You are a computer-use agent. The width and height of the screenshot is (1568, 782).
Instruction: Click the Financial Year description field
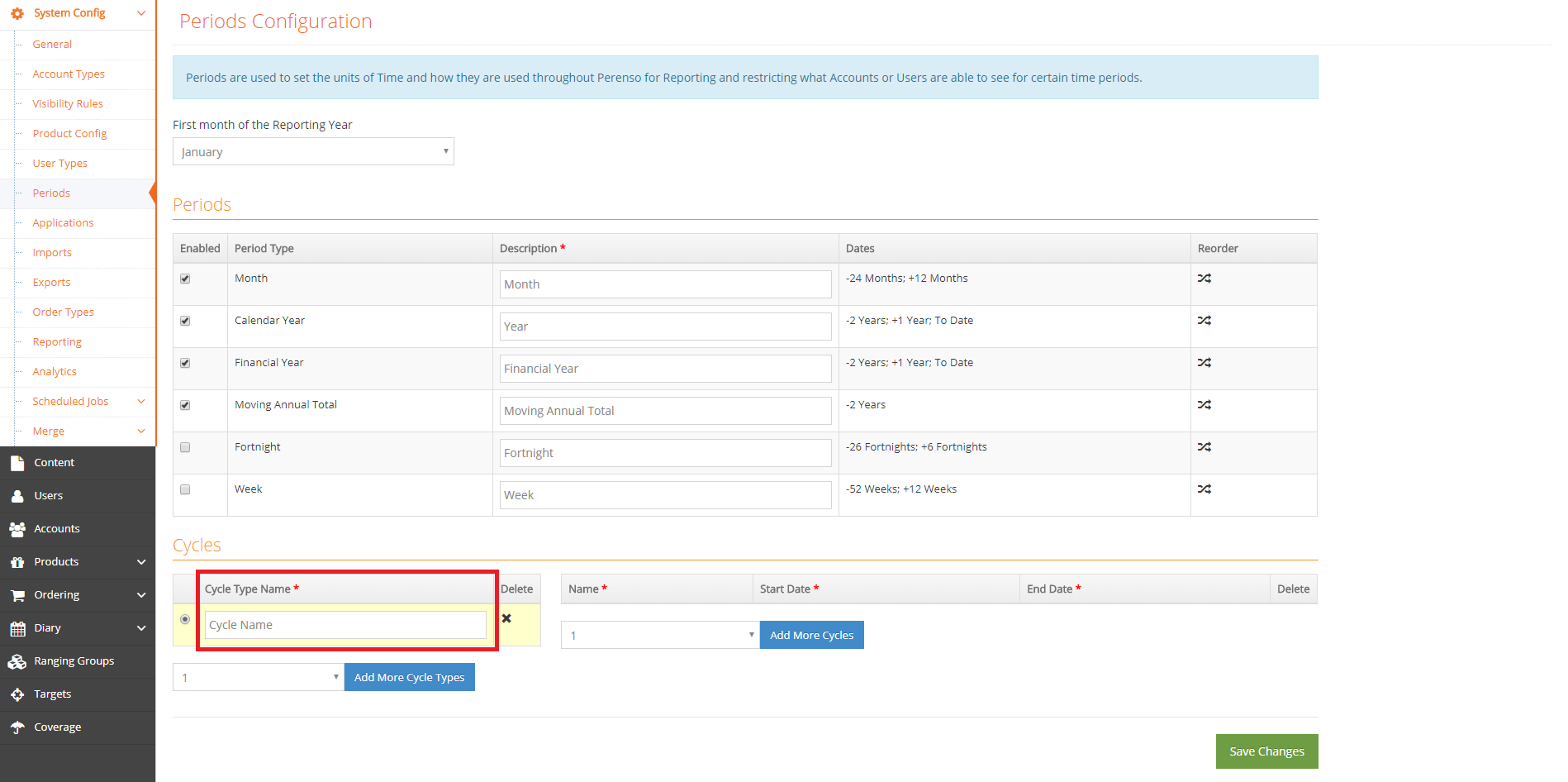coord(666,369)
